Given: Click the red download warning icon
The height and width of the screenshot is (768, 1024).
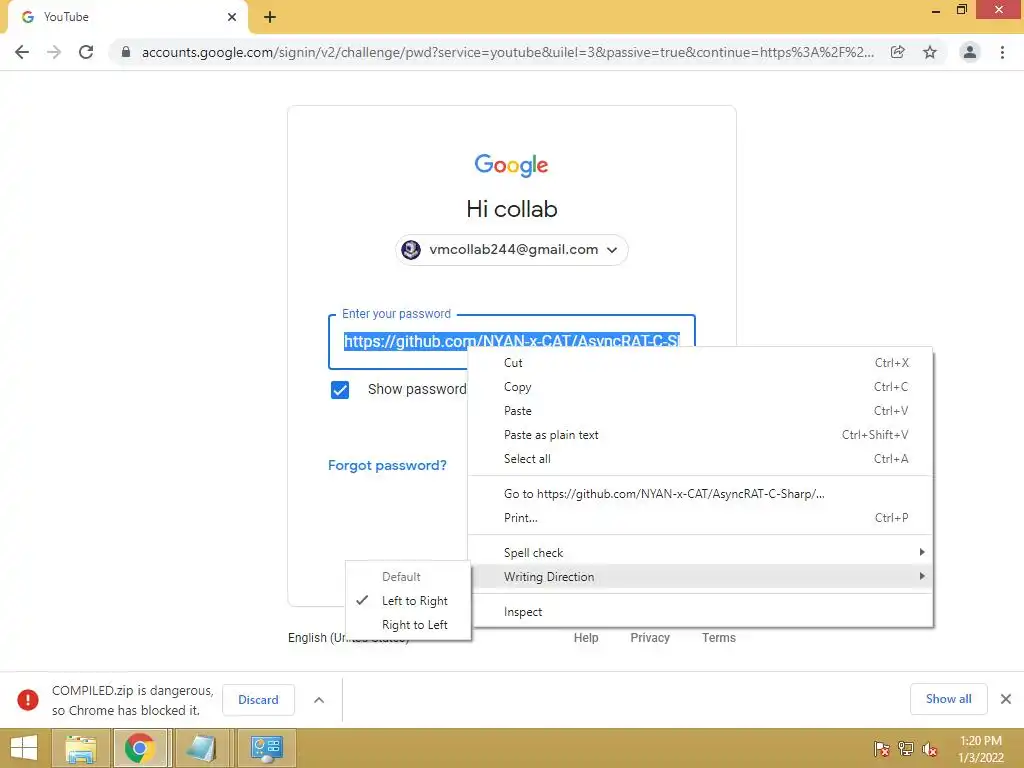Looking at the screenshot, I should click(x=27, y=700).
